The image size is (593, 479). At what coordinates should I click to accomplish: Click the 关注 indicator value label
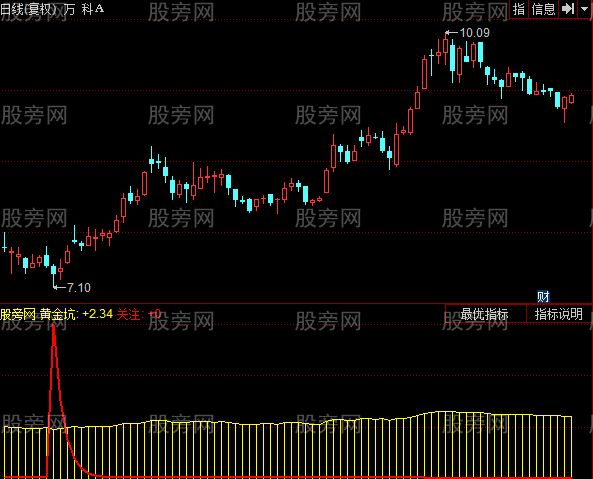[129, 314]
